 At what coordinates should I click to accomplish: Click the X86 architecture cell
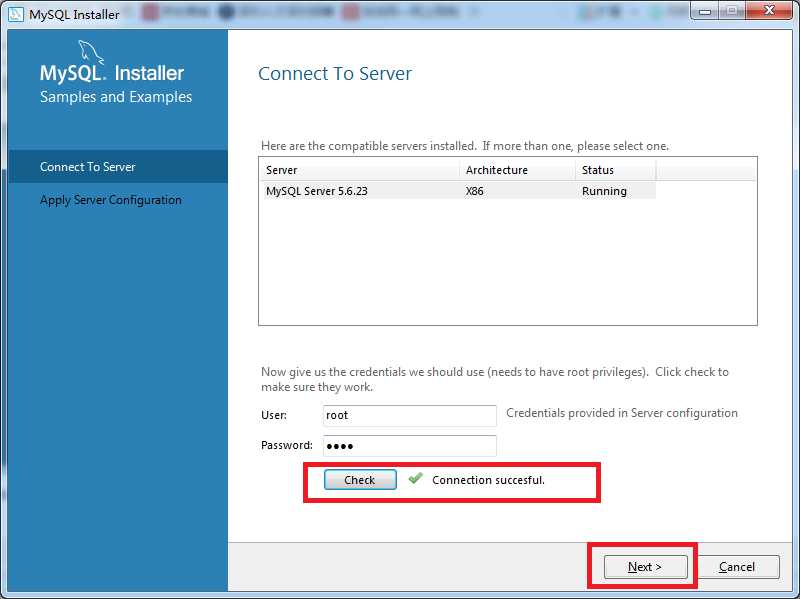(474, 191)
